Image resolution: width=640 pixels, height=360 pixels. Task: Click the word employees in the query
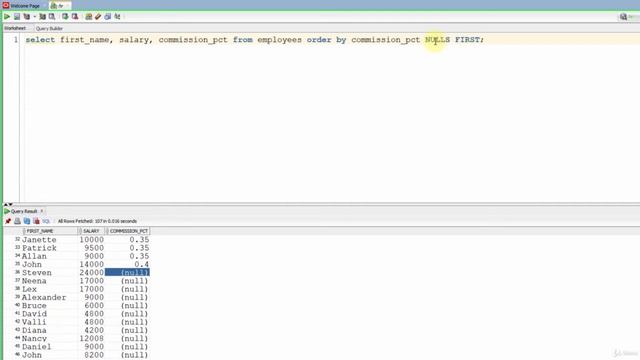click(x=280, y=40)
